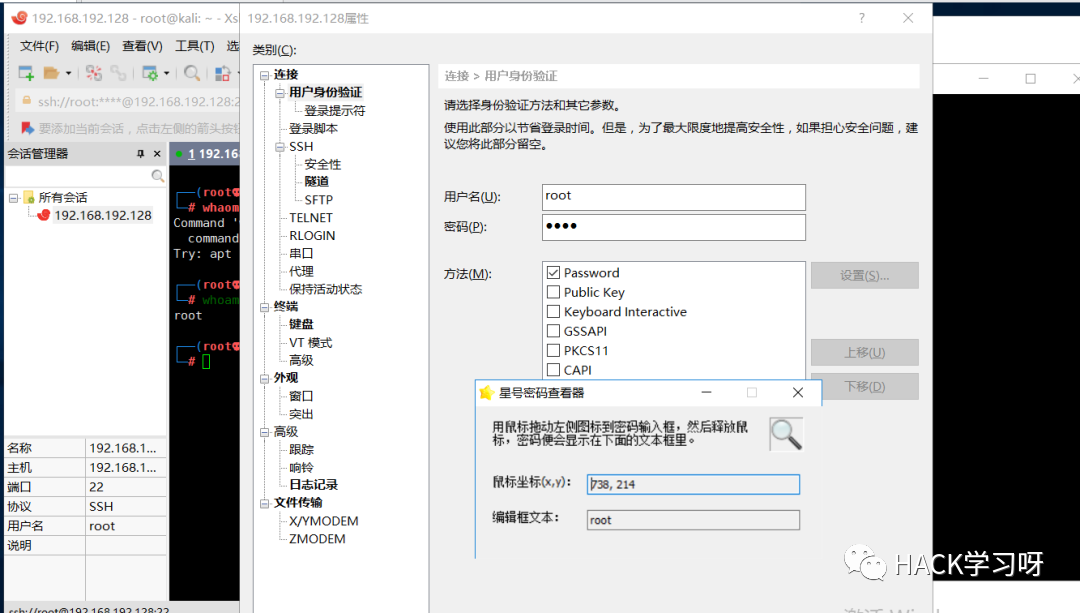Image resolution: width=1080 pixels, height=613 pixels.
Task: Select VT 模式 in category tree
Action: point(311,342)
